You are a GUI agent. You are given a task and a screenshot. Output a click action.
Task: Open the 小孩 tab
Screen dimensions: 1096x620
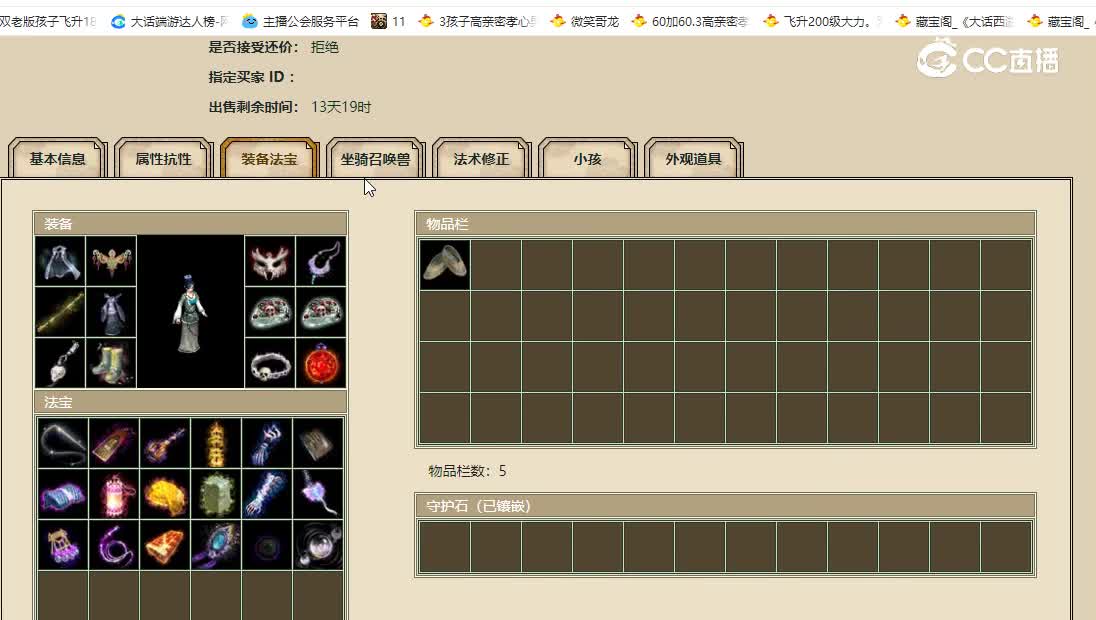pos(587,159)
